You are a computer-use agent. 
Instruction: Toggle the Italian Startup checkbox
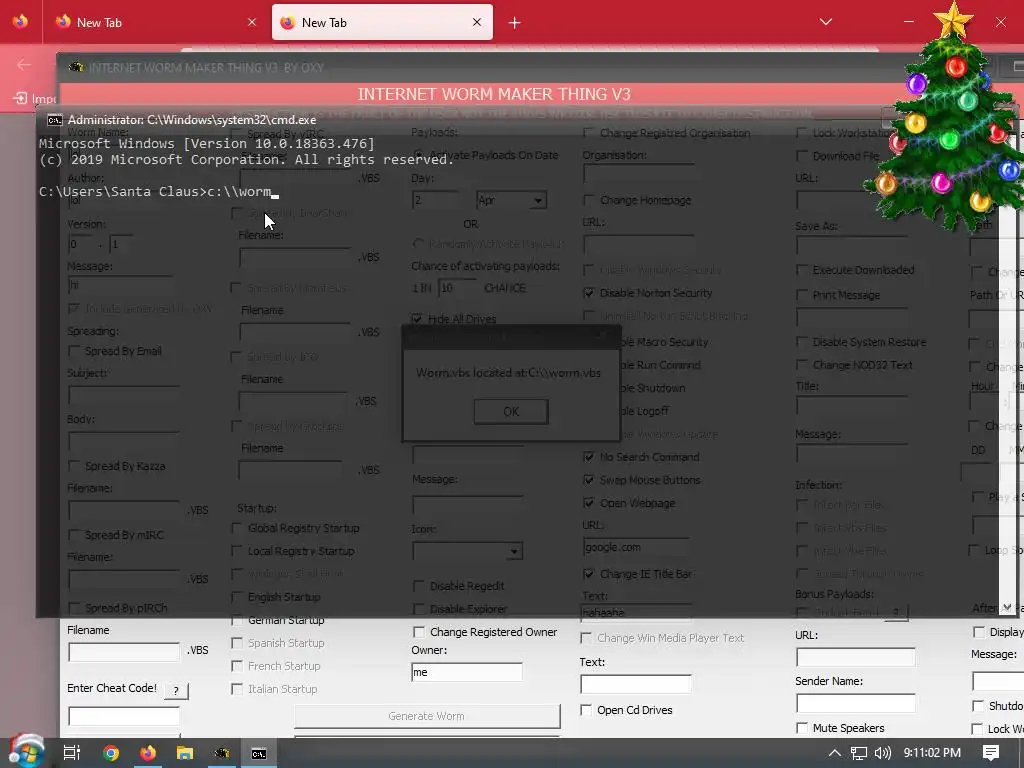point(237,689)
